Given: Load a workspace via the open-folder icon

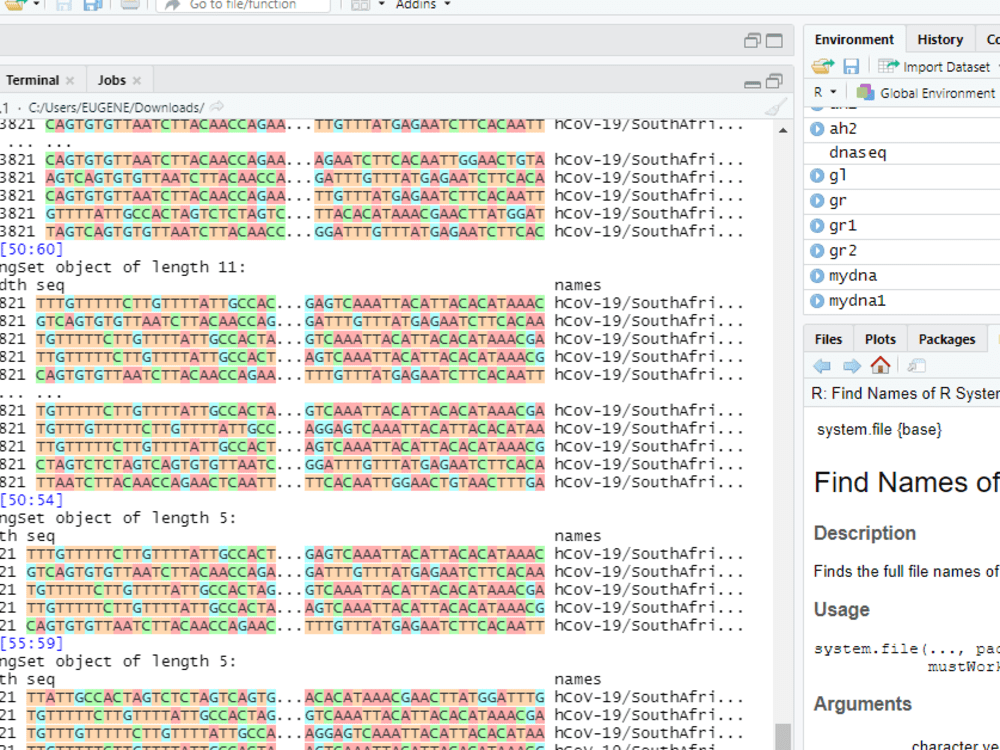Looking at the screenshot, I should click(x=823, y=66).
